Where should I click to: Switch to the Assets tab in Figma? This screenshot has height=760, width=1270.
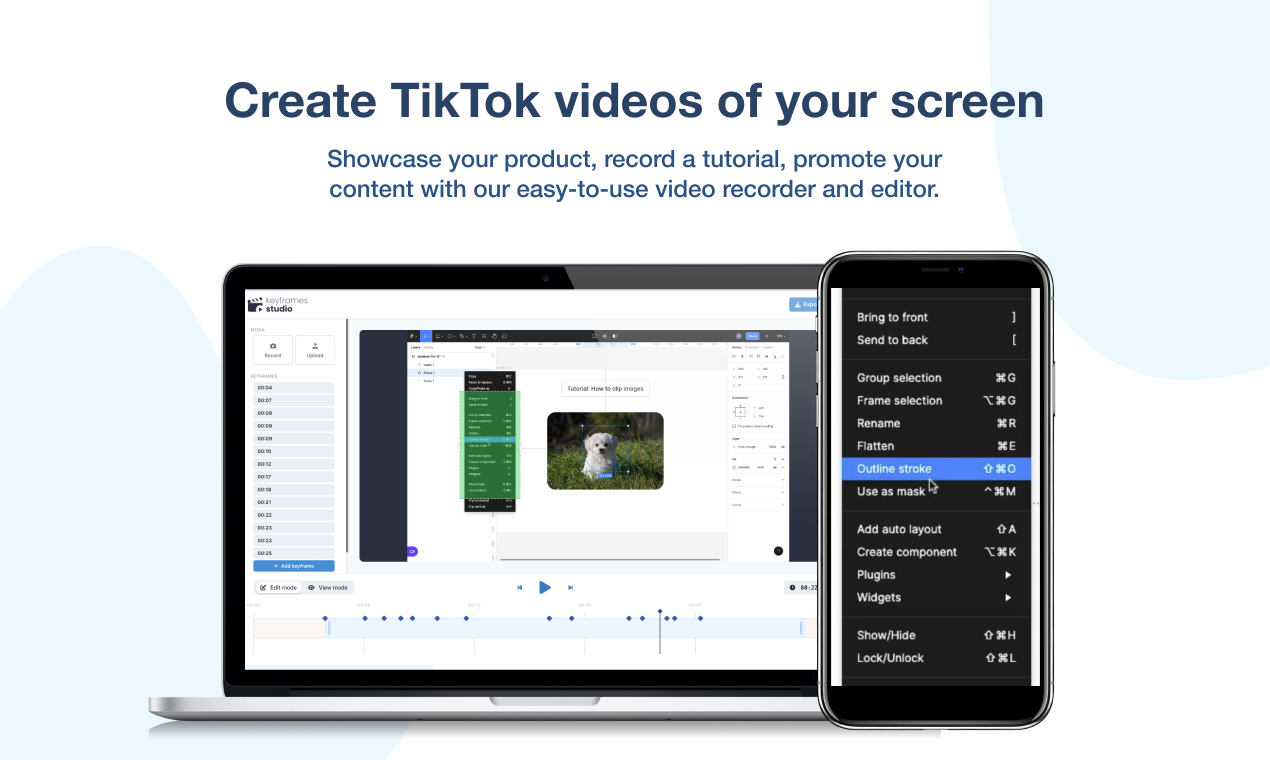click(x=428, y=347)
